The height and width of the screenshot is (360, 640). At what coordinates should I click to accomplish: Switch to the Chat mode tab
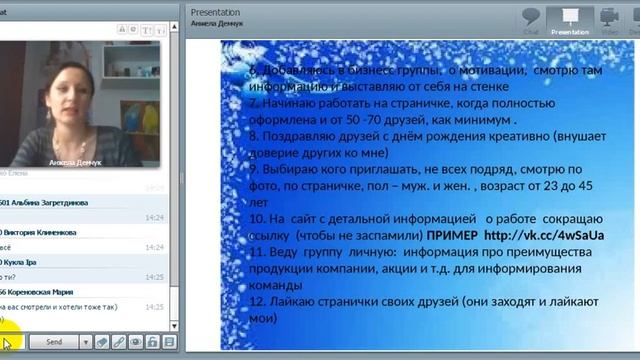pos(531,21)
